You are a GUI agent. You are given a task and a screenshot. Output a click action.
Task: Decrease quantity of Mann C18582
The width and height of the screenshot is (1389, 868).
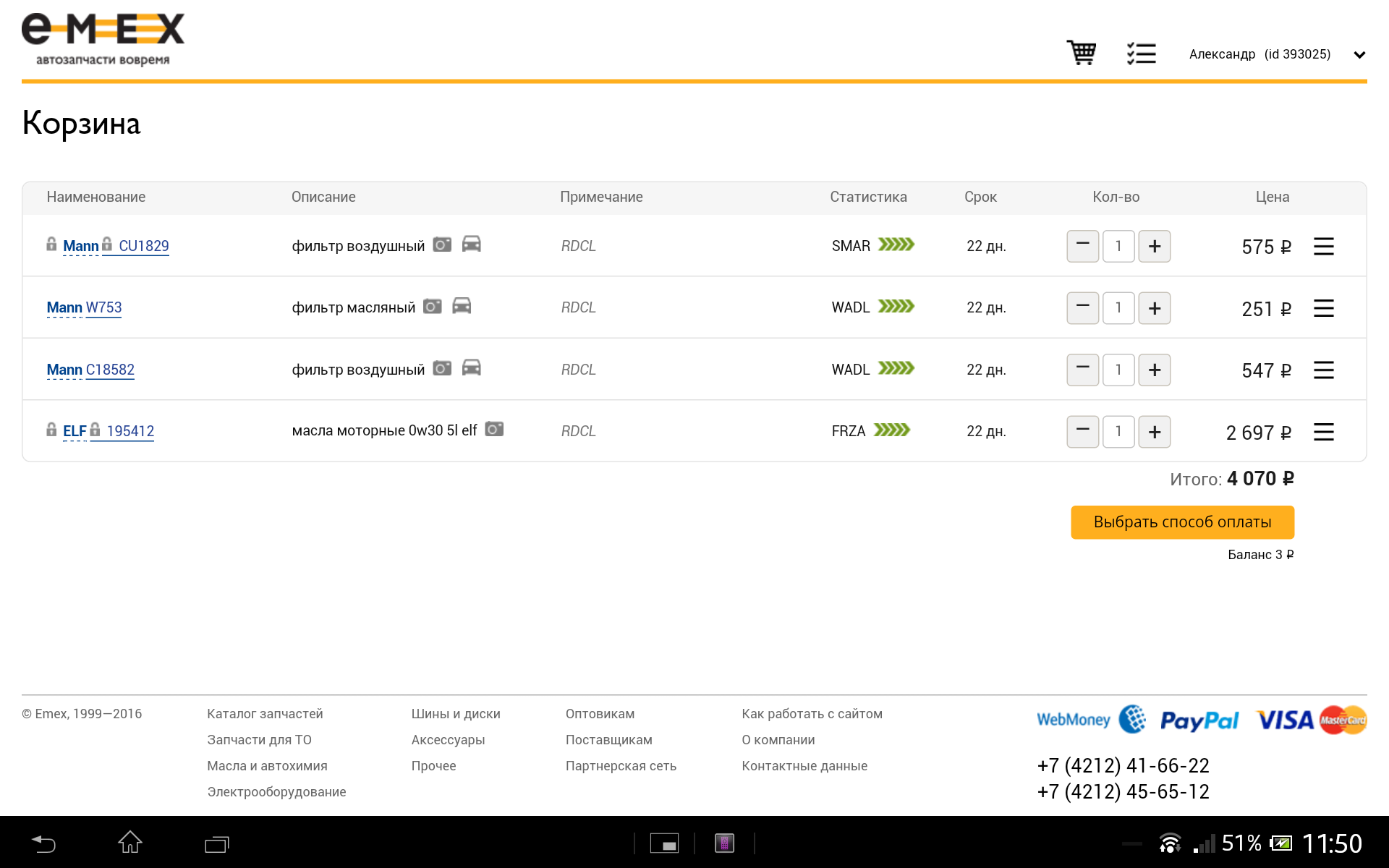1083,370
